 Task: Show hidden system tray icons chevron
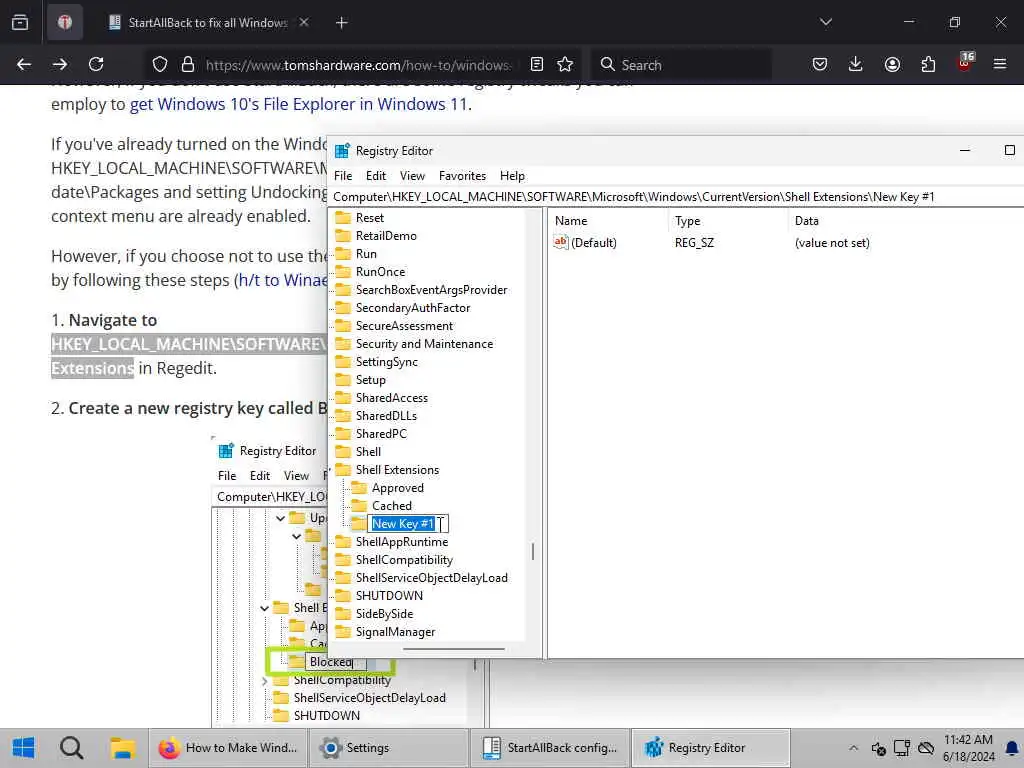point(853,748)
